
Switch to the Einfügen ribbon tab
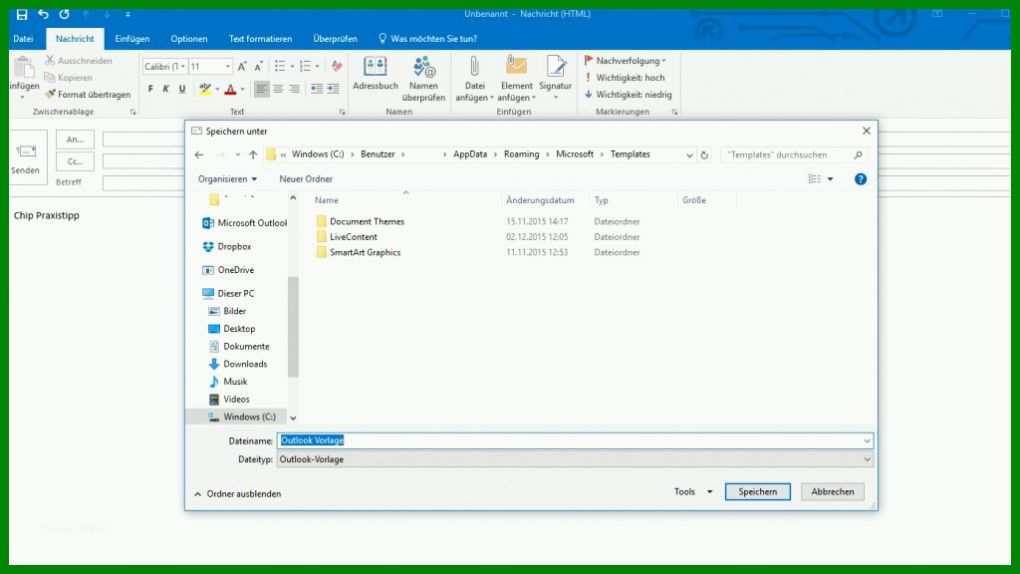(x=132, y=39)
